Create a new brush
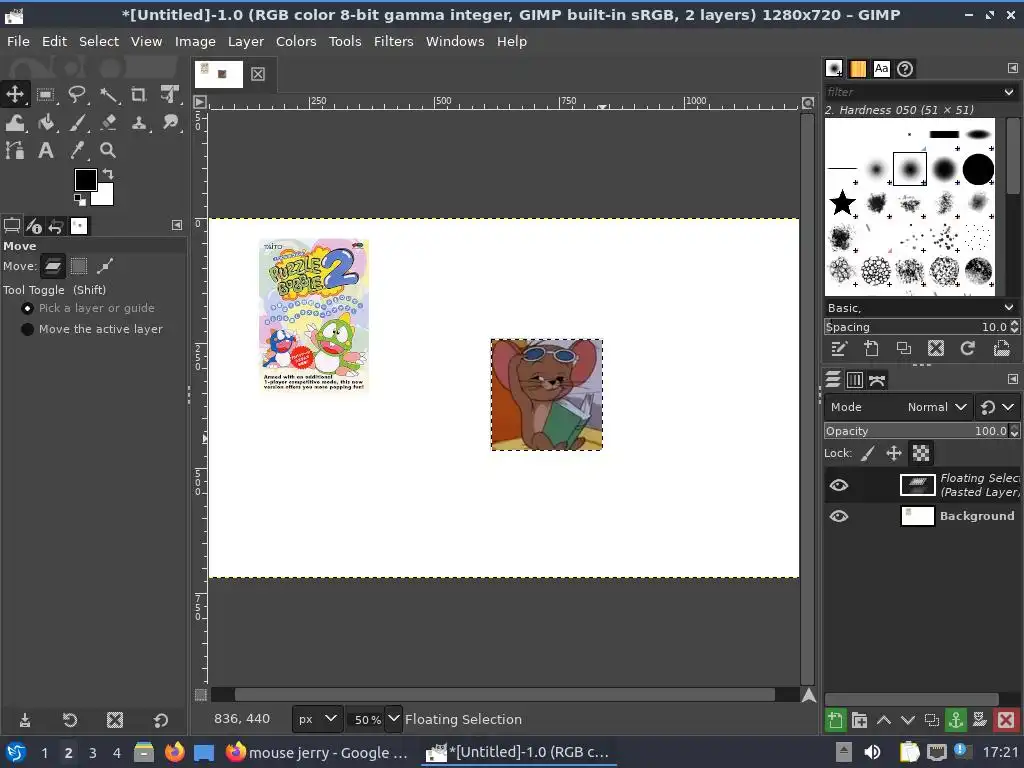This screenshot has width=1024, height=768. coord(871,349)
